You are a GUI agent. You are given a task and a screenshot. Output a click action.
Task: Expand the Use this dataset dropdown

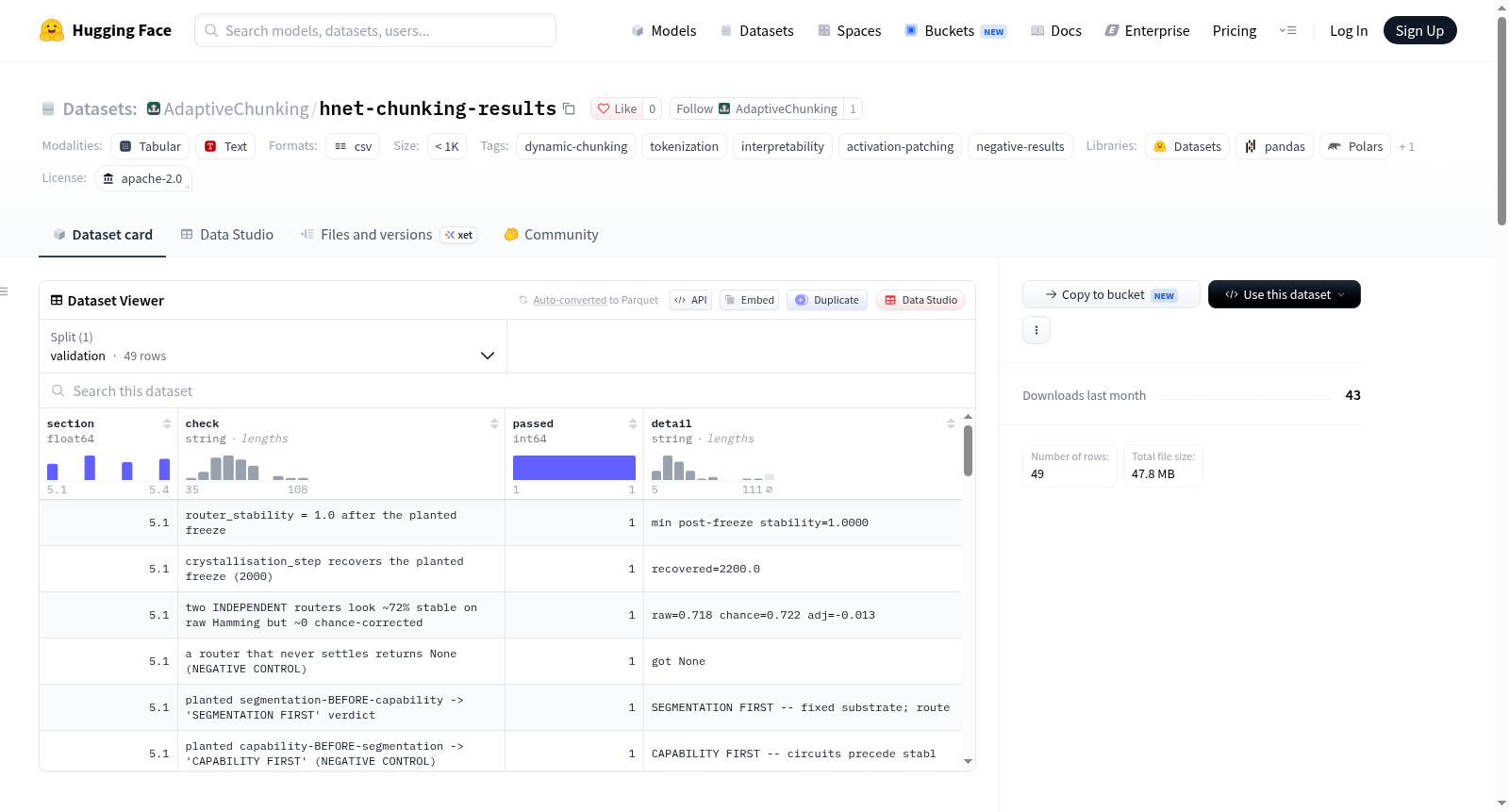coord(1285,294)
